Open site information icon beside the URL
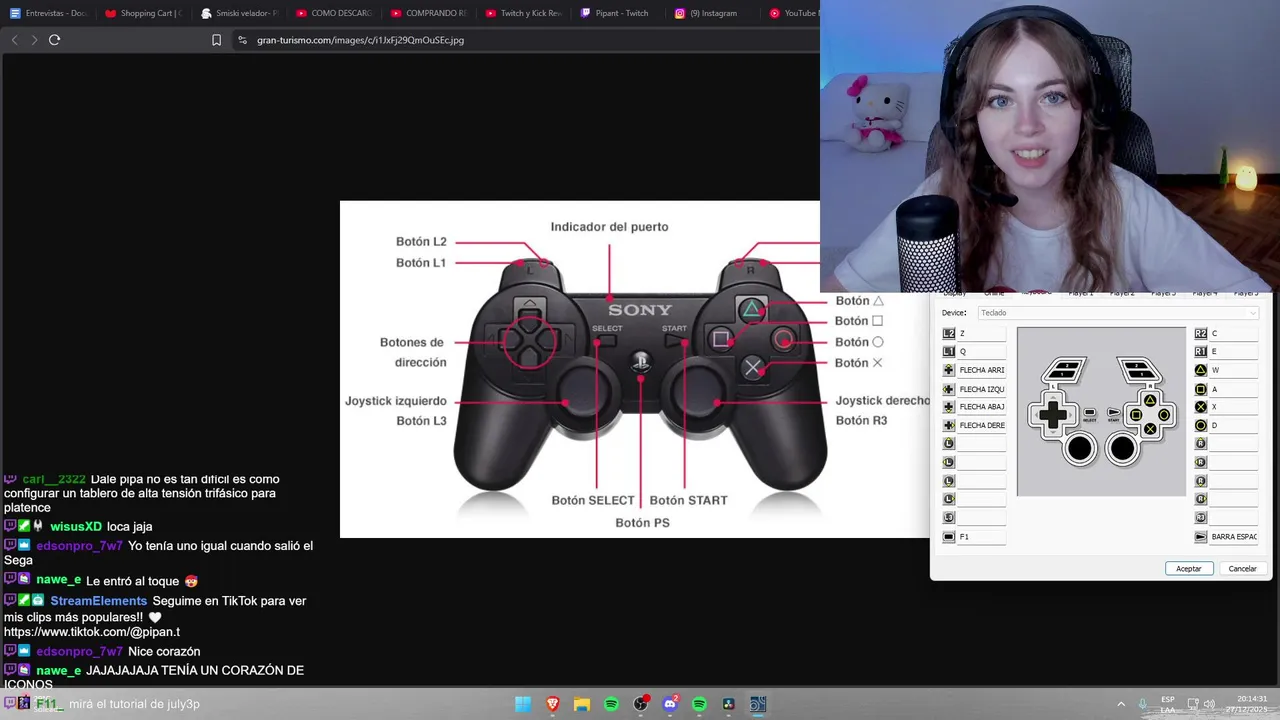 click(242, 40)
